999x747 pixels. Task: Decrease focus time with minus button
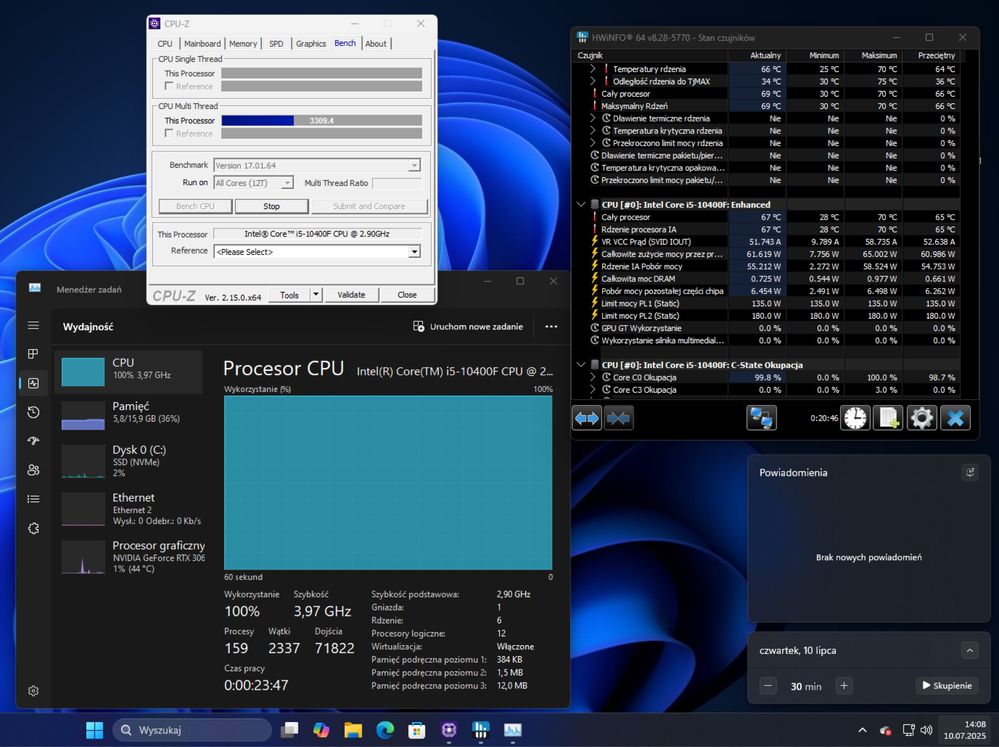point(768,686)
